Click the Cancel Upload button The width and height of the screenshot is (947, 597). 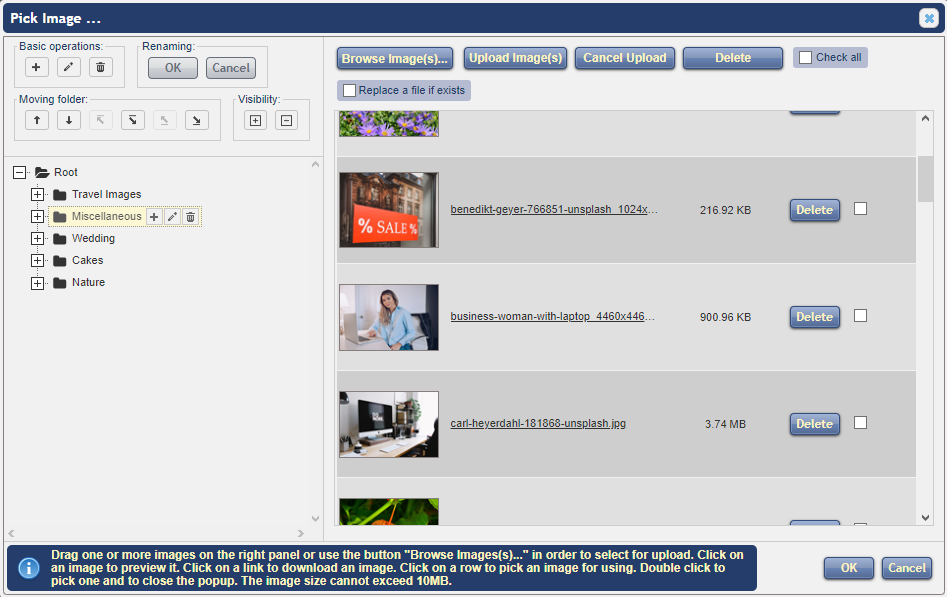(624, 58)
